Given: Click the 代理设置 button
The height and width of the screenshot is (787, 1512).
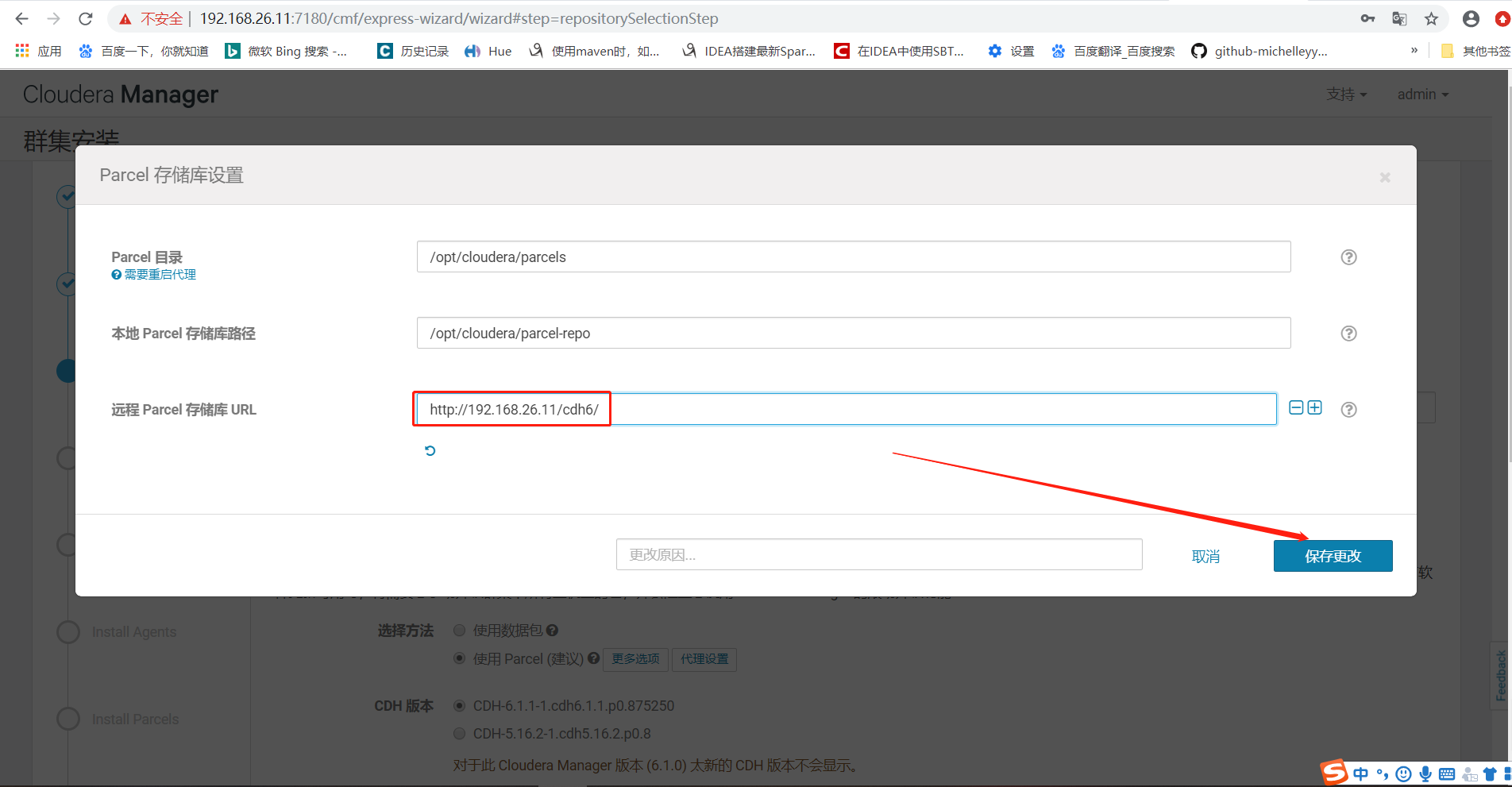Looking at the screenshot, I should (704, 659).
